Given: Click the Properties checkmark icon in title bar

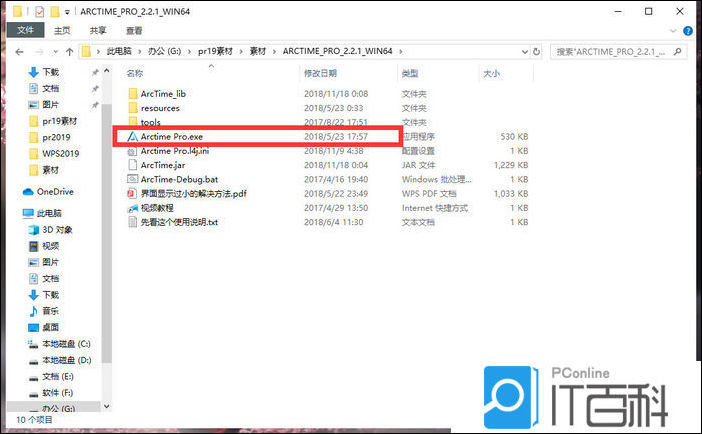Looking at the screenshot, I should pos(39,12).
